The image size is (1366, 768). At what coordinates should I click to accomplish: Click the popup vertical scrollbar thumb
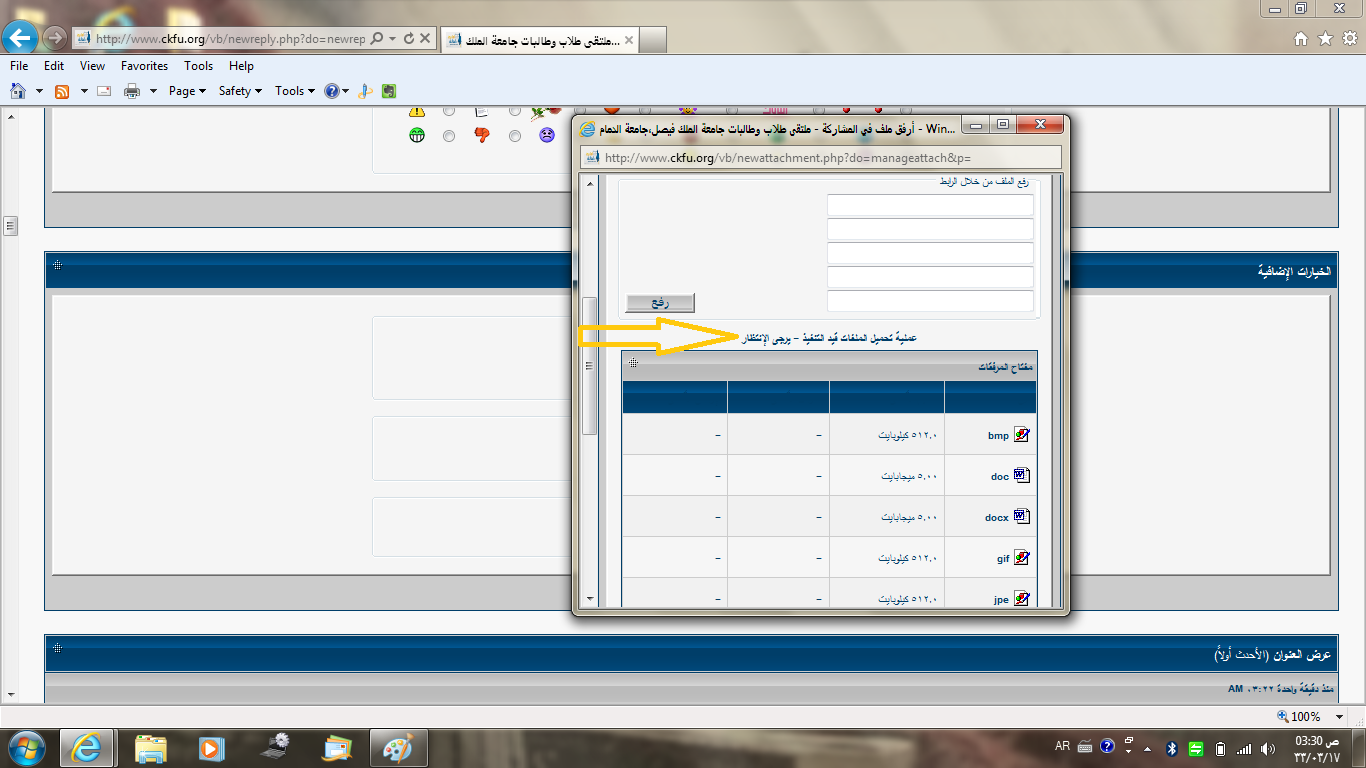[x=589, y=365]
